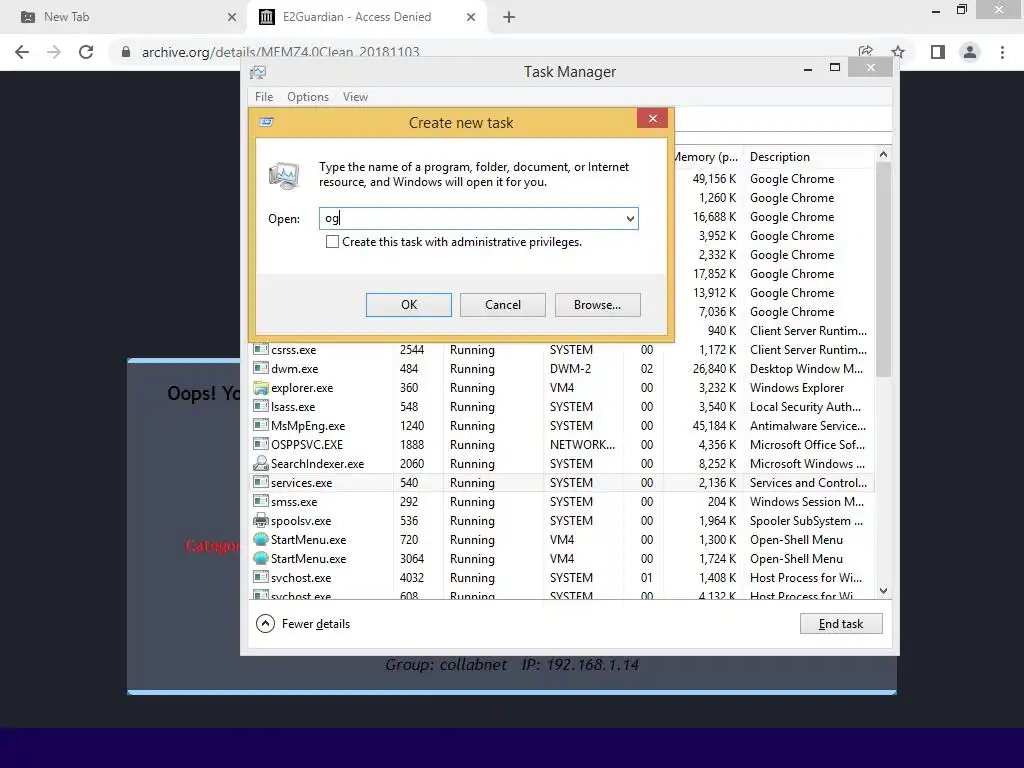The width and height of the screenshot is (1024, 768).
Task: Close the E2Guardian Access Denied tab
Action: pyautogui.click(x=471, y=17)
